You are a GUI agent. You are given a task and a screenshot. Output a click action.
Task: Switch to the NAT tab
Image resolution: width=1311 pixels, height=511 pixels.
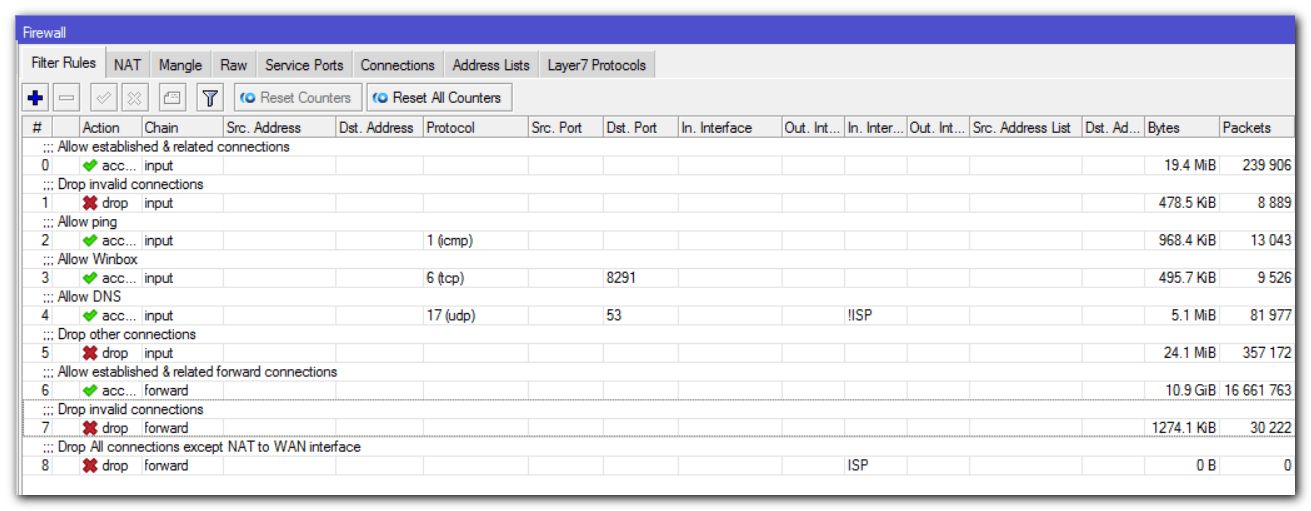127,65
